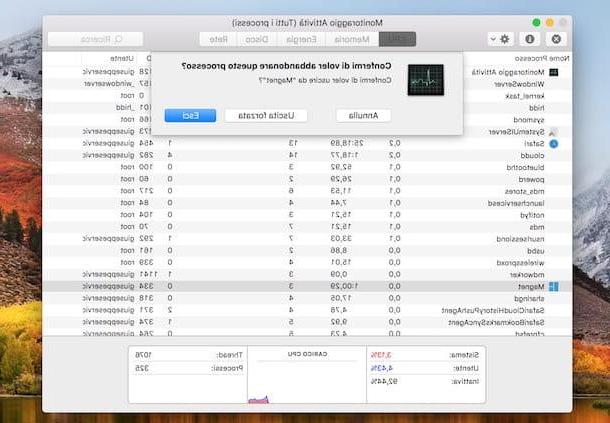This screenshot has width=610, height=423.
Task: Click the SystemUIServer process icon
Action: coord(554,132)
